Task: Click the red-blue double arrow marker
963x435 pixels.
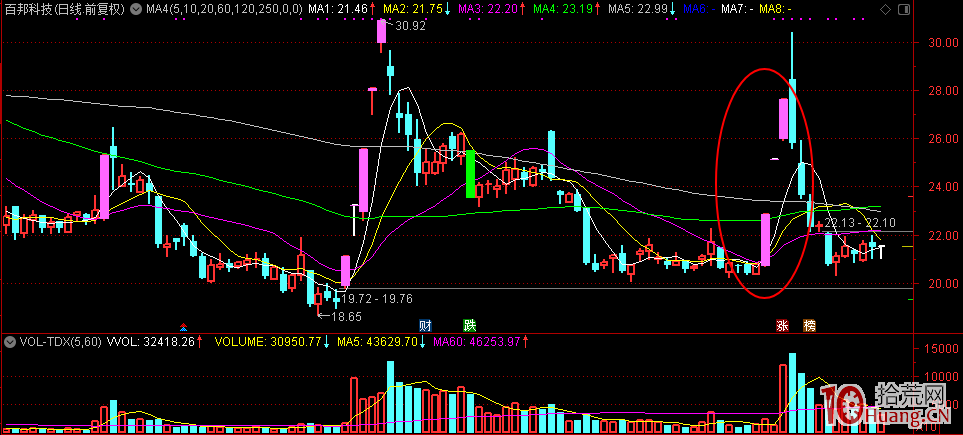Action: (x=182, y=326)
